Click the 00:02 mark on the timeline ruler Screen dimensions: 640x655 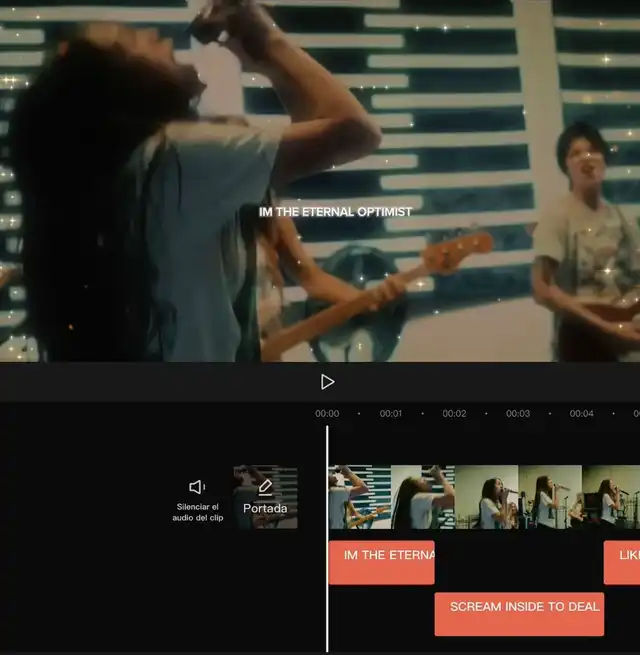454,414
